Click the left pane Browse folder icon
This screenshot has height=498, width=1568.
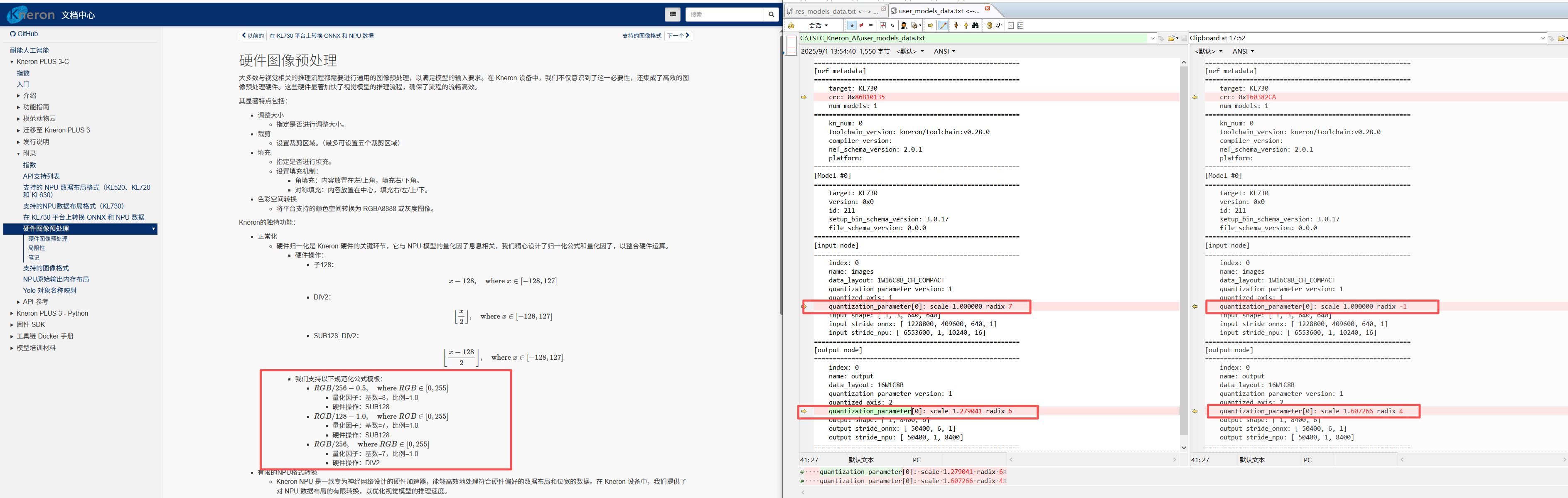click(x=1171, y=38)
